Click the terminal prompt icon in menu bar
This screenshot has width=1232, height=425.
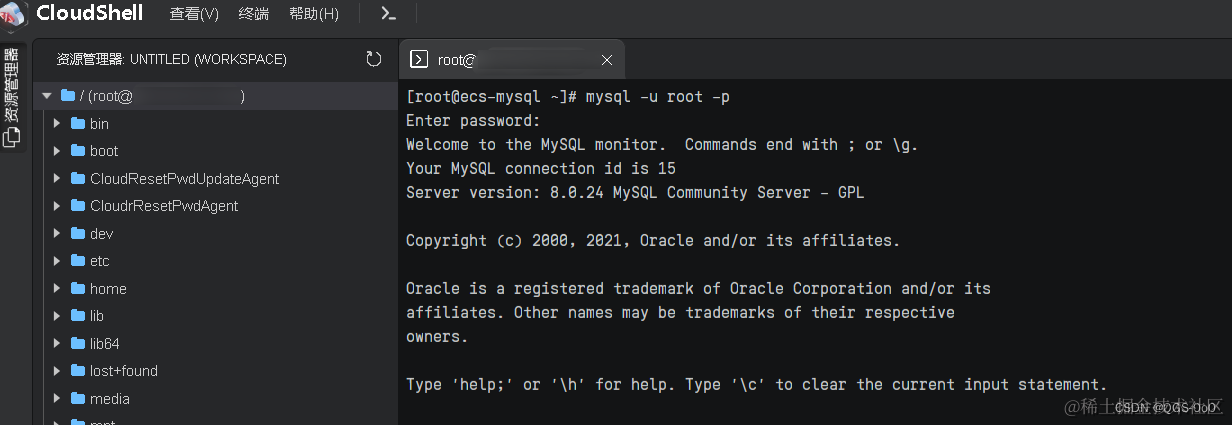tap(389, 14)
